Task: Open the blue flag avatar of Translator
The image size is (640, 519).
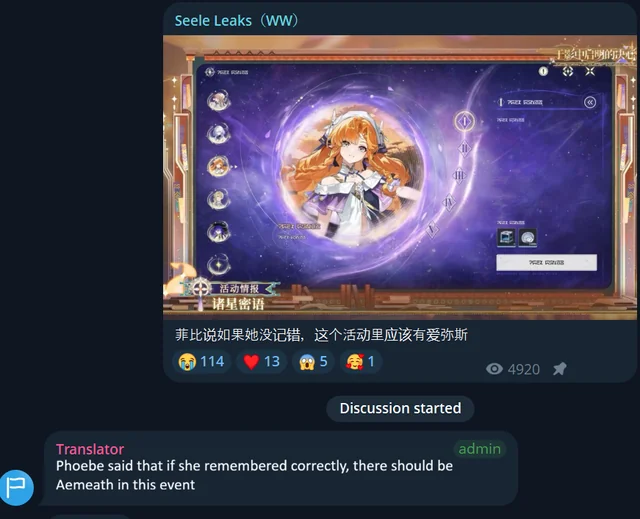Action: tap(16, 488)
